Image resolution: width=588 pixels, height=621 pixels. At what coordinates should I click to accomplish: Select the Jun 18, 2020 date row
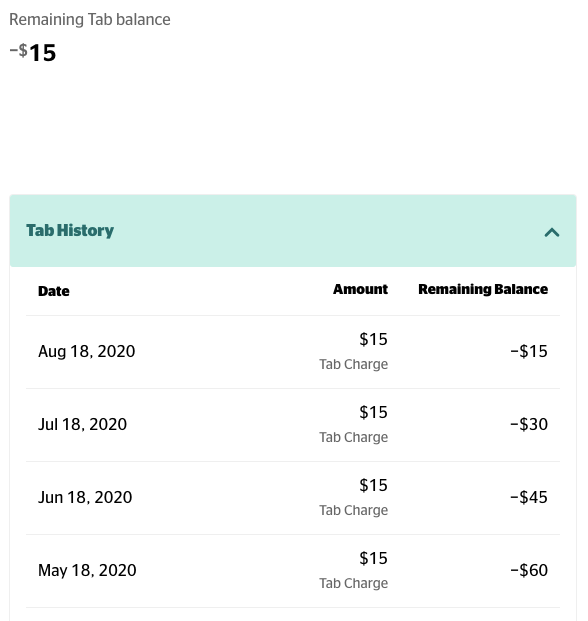[293, 498]
